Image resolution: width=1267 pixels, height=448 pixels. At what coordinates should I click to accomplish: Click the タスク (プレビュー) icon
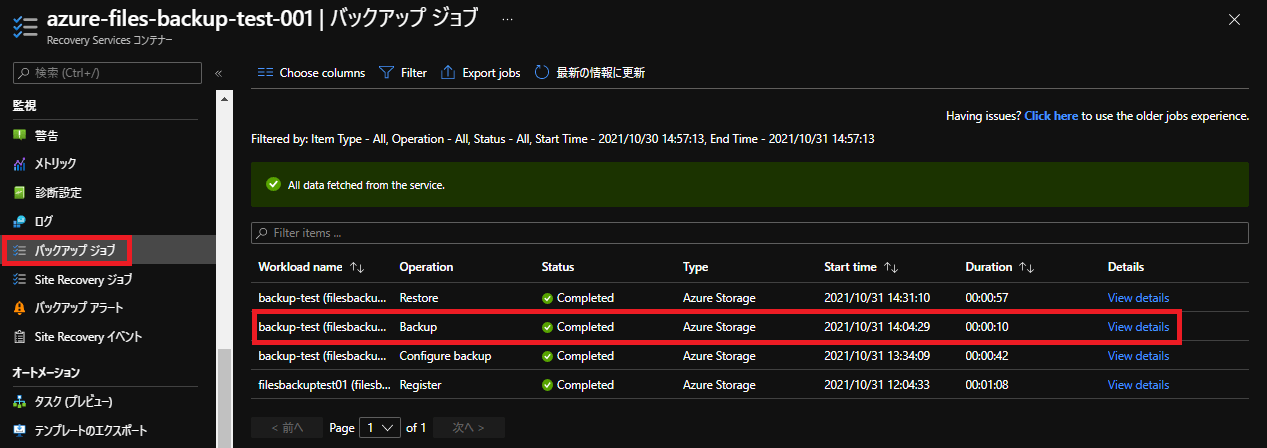point(19,402)
